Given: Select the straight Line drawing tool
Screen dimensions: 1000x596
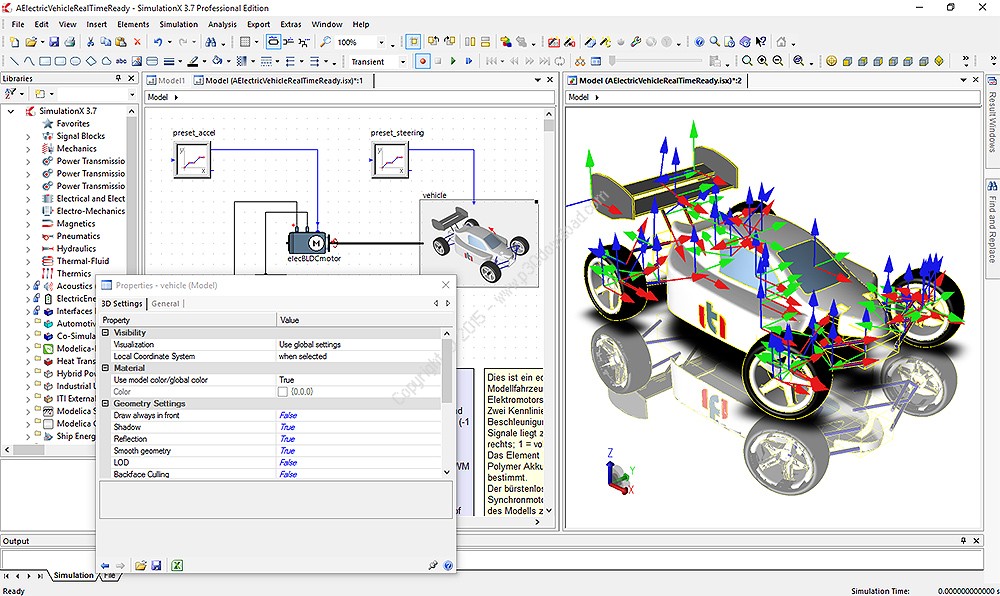Looking at the screenshot, I should click(14, 61).
